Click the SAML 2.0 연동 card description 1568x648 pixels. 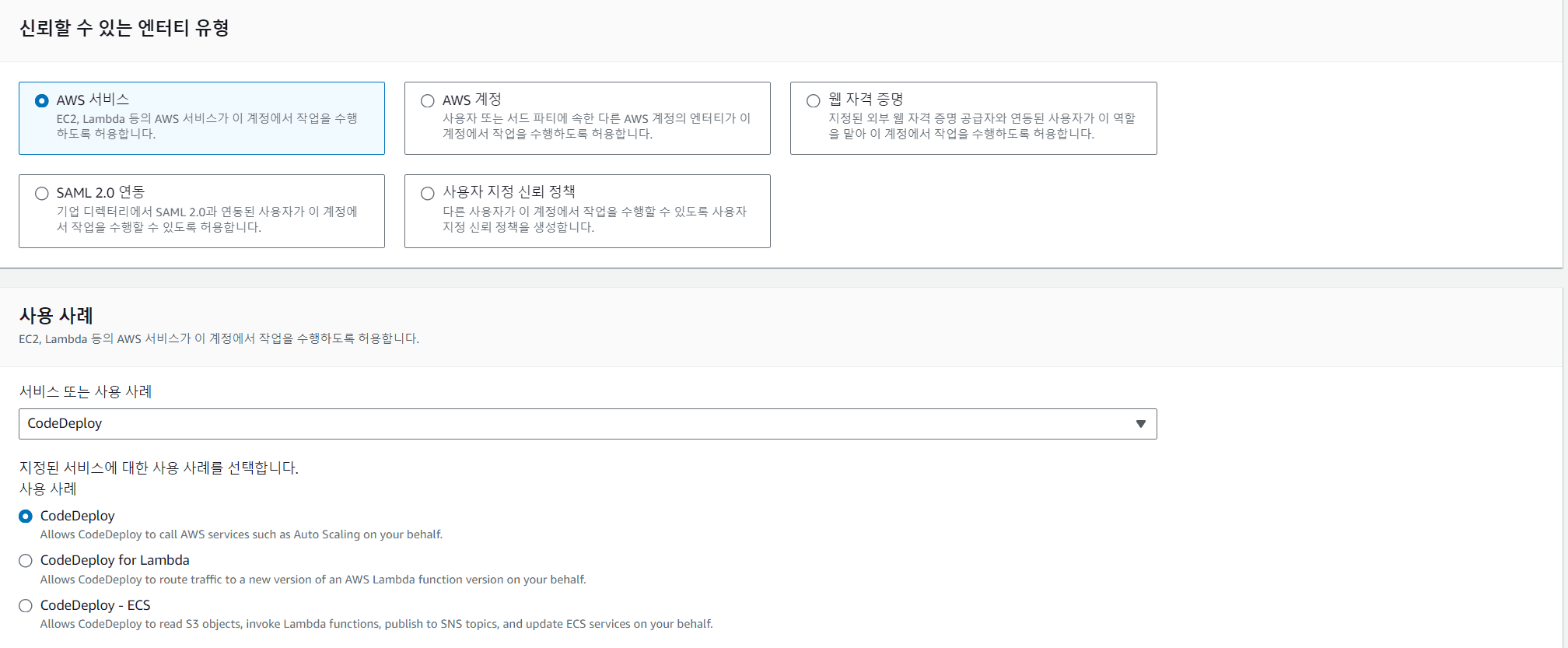(207, 219)
